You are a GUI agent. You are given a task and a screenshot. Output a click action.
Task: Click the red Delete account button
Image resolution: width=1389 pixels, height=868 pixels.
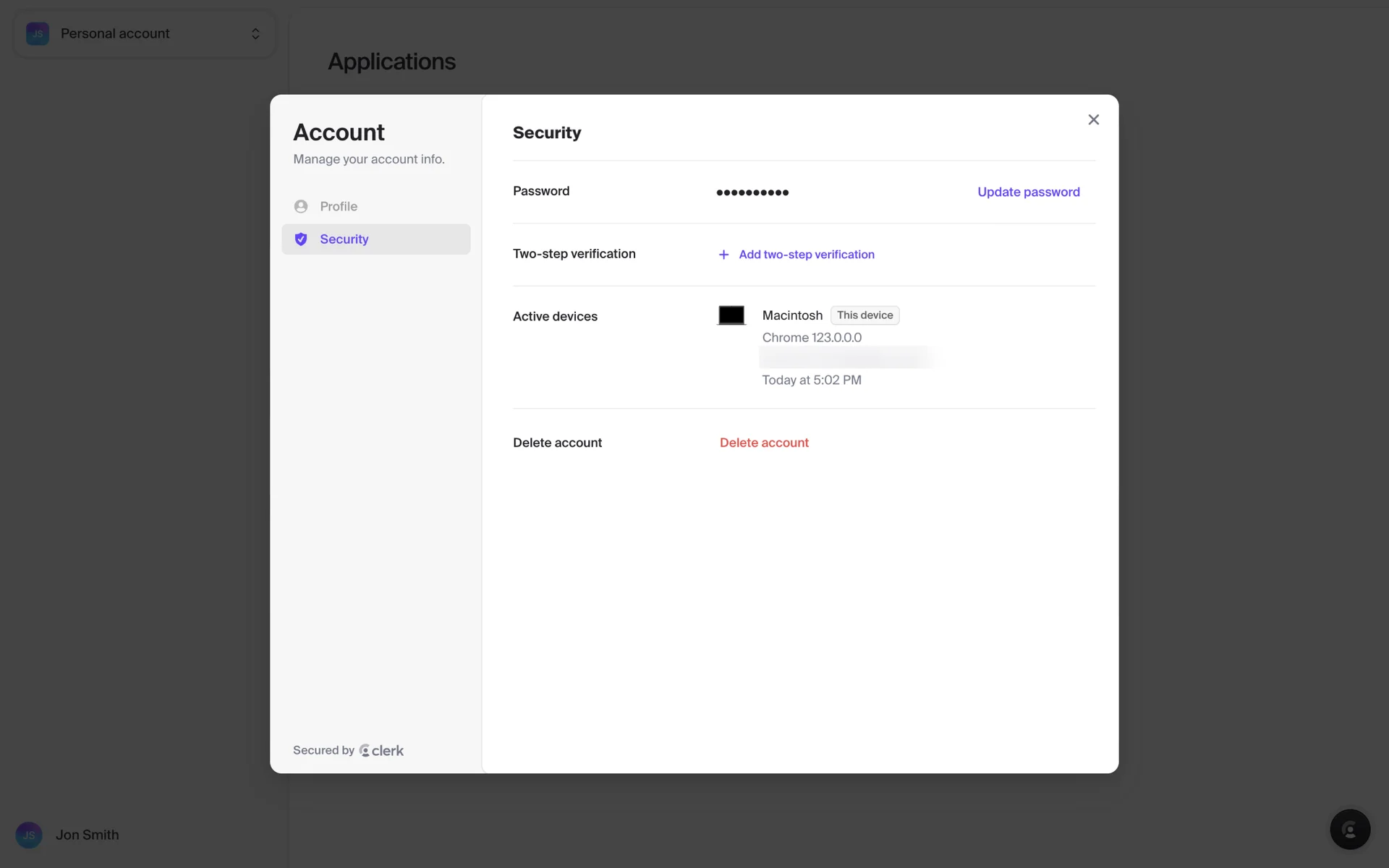coord(764,443)
